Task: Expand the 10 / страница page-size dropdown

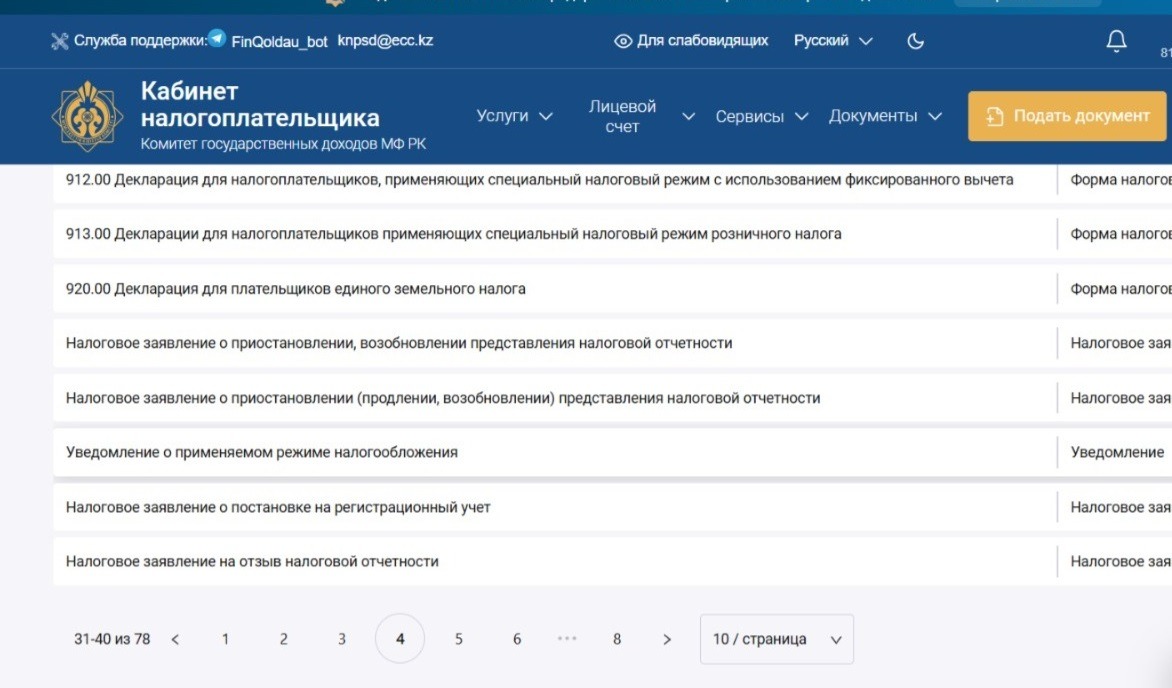Action: coord(776,639)
